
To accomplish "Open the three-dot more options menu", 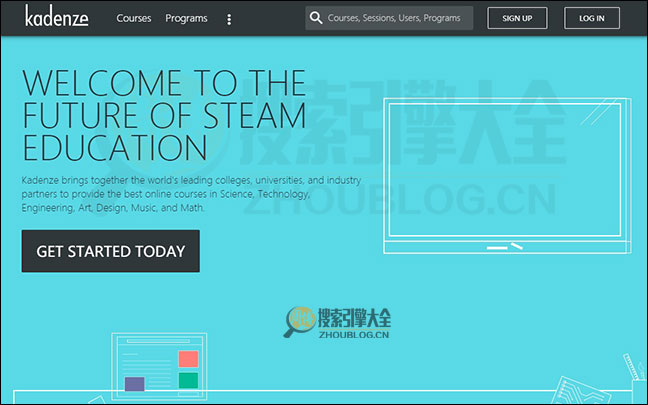I will pyautogui.click(x=229, y=19).
